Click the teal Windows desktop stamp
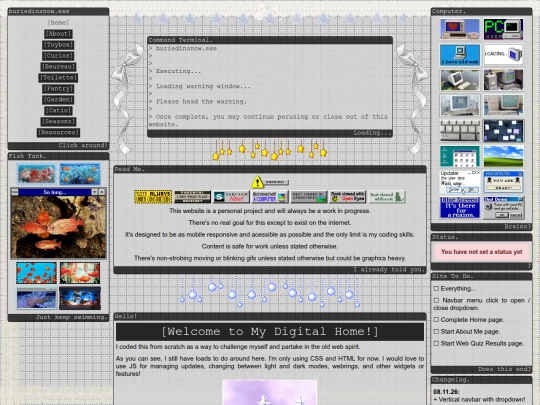Viewport: 540px width, 405px height. click(x=459, y=156)
